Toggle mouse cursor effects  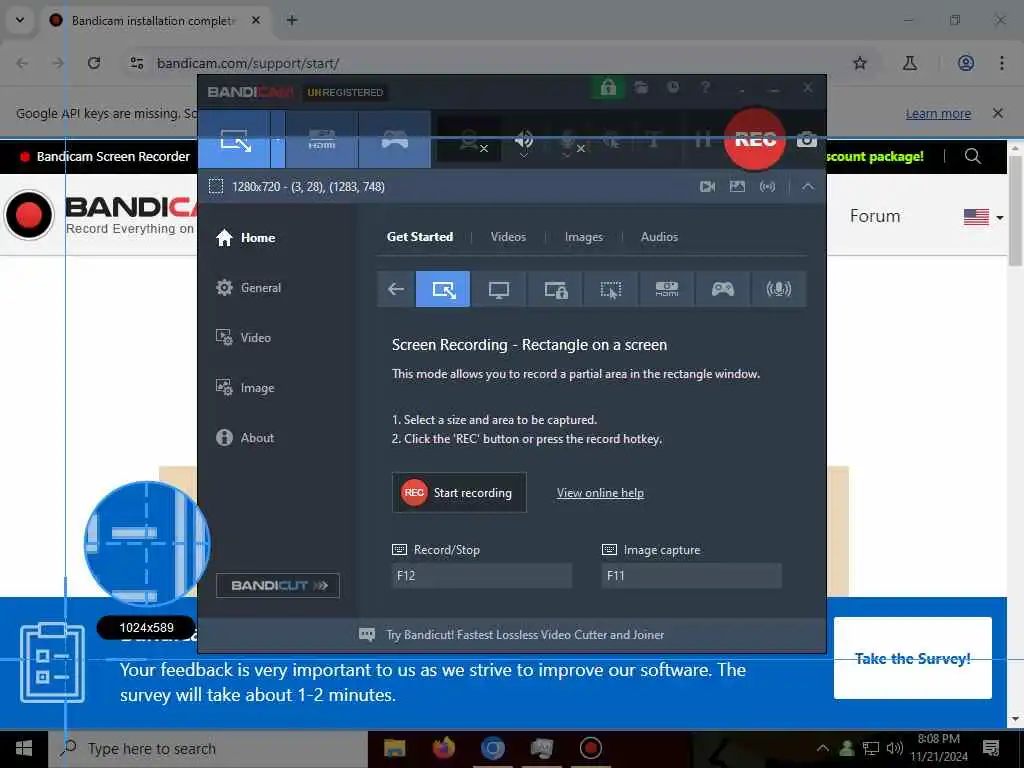point(612,140)
